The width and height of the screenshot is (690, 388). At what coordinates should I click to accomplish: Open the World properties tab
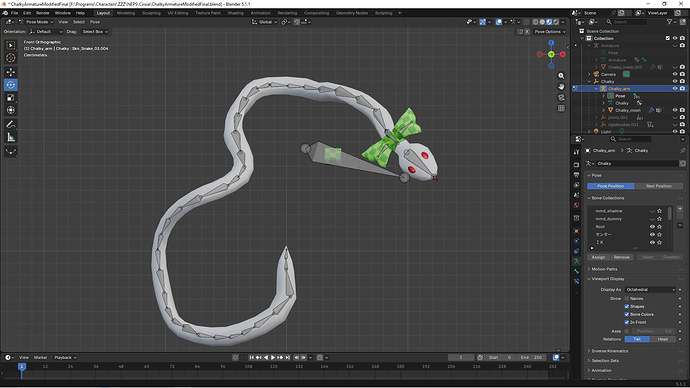576,205
